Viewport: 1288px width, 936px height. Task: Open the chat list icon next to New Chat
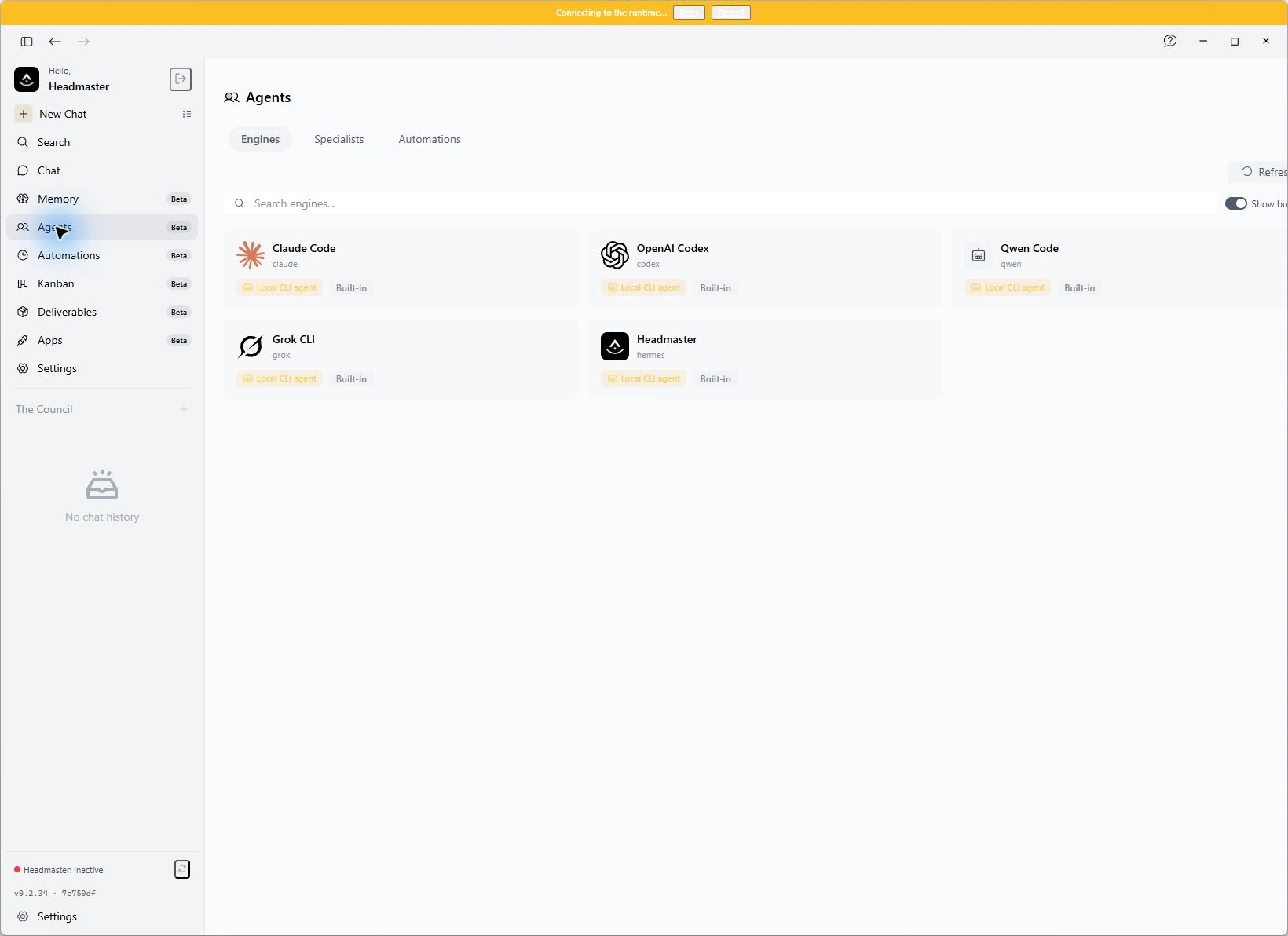click(x=187, y=114)
